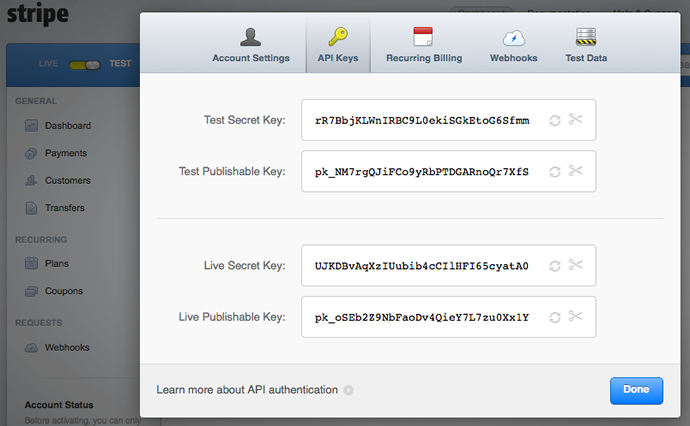Click the sidebar Payments coins icon
The image size is (690, 426).
[x=31, y=154]
